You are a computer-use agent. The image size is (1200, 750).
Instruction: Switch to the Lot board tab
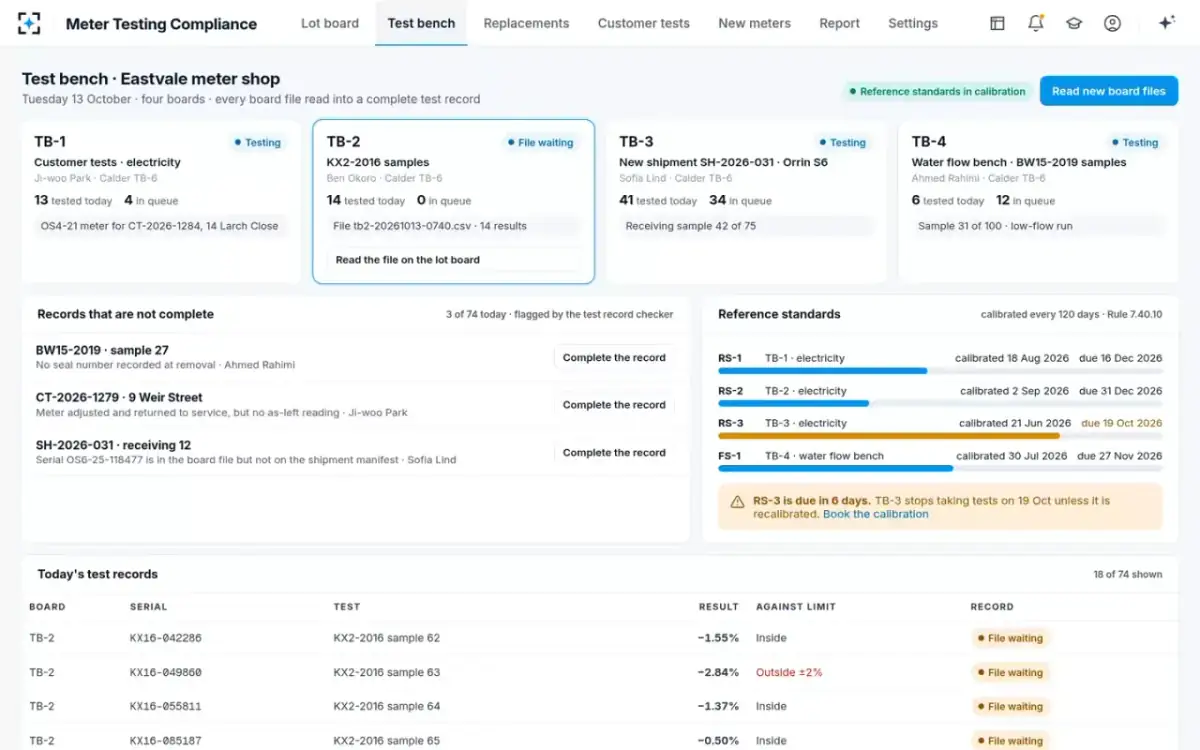tap(330, 23)
